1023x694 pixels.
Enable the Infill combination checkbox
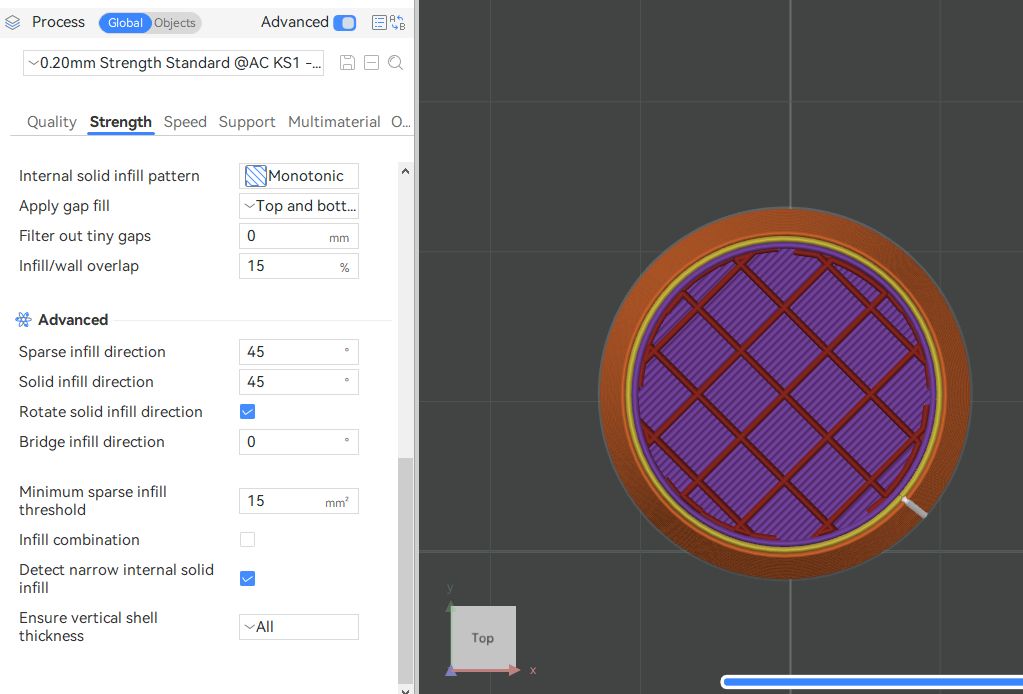[247, 539]
